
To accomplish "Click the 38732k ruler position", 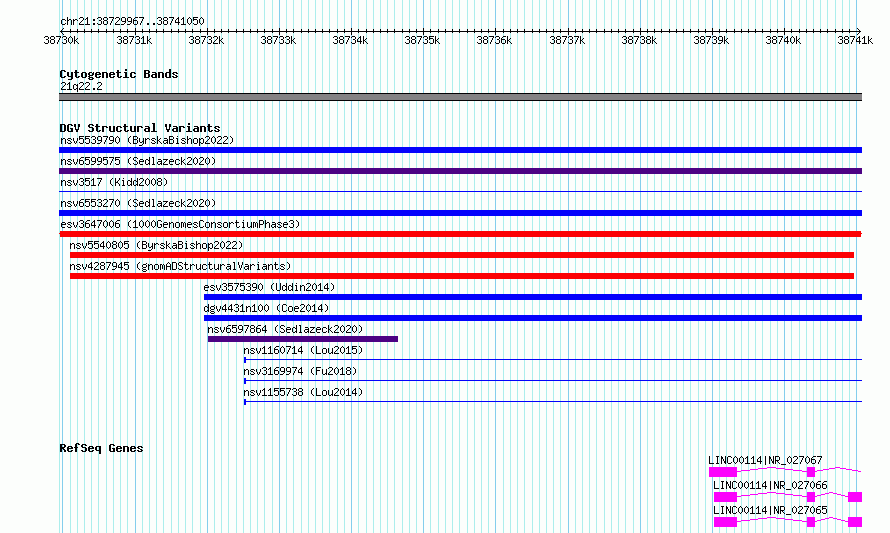I will point(206,40).
